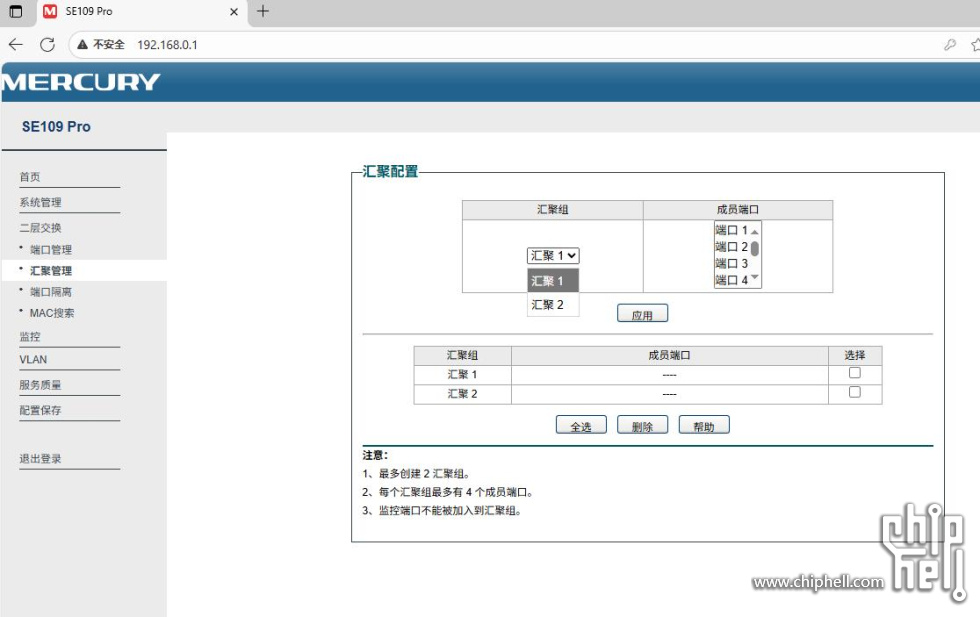The width and height of the screenshot is (980, 617).
Task: Click the browser back arrow icon
Action: click(15, 45)
